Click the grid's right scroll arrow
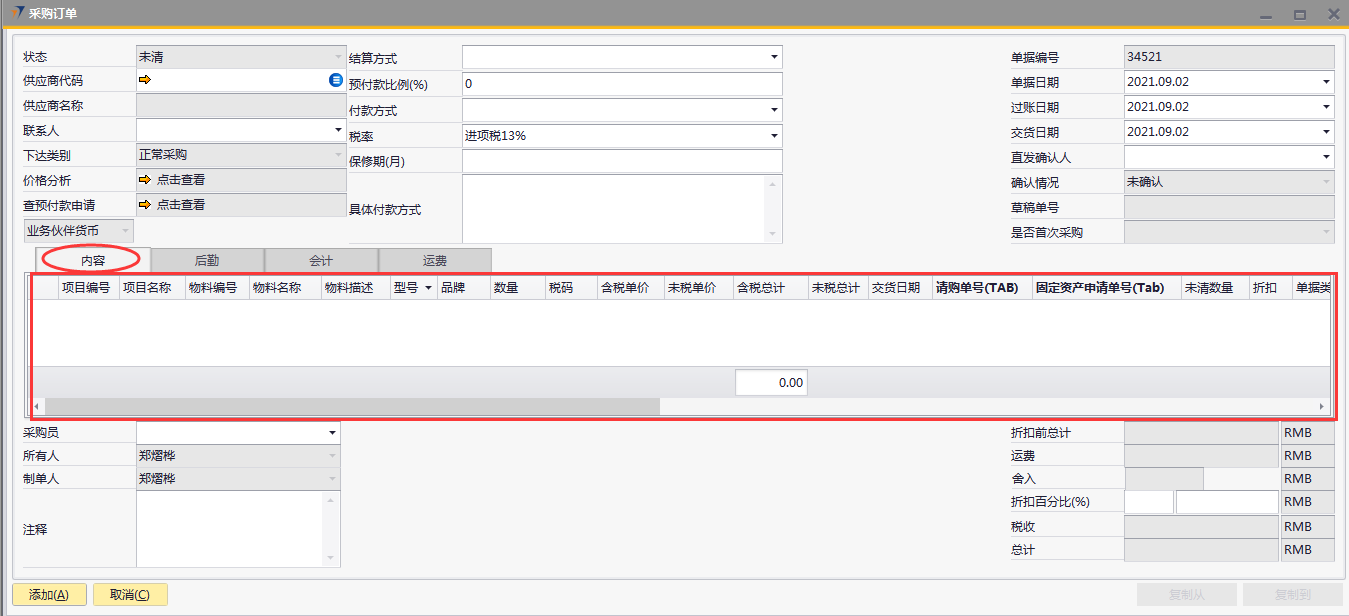Viewport: 1349px width, 616px height. pyautogui.click(x=1322, y=407)
